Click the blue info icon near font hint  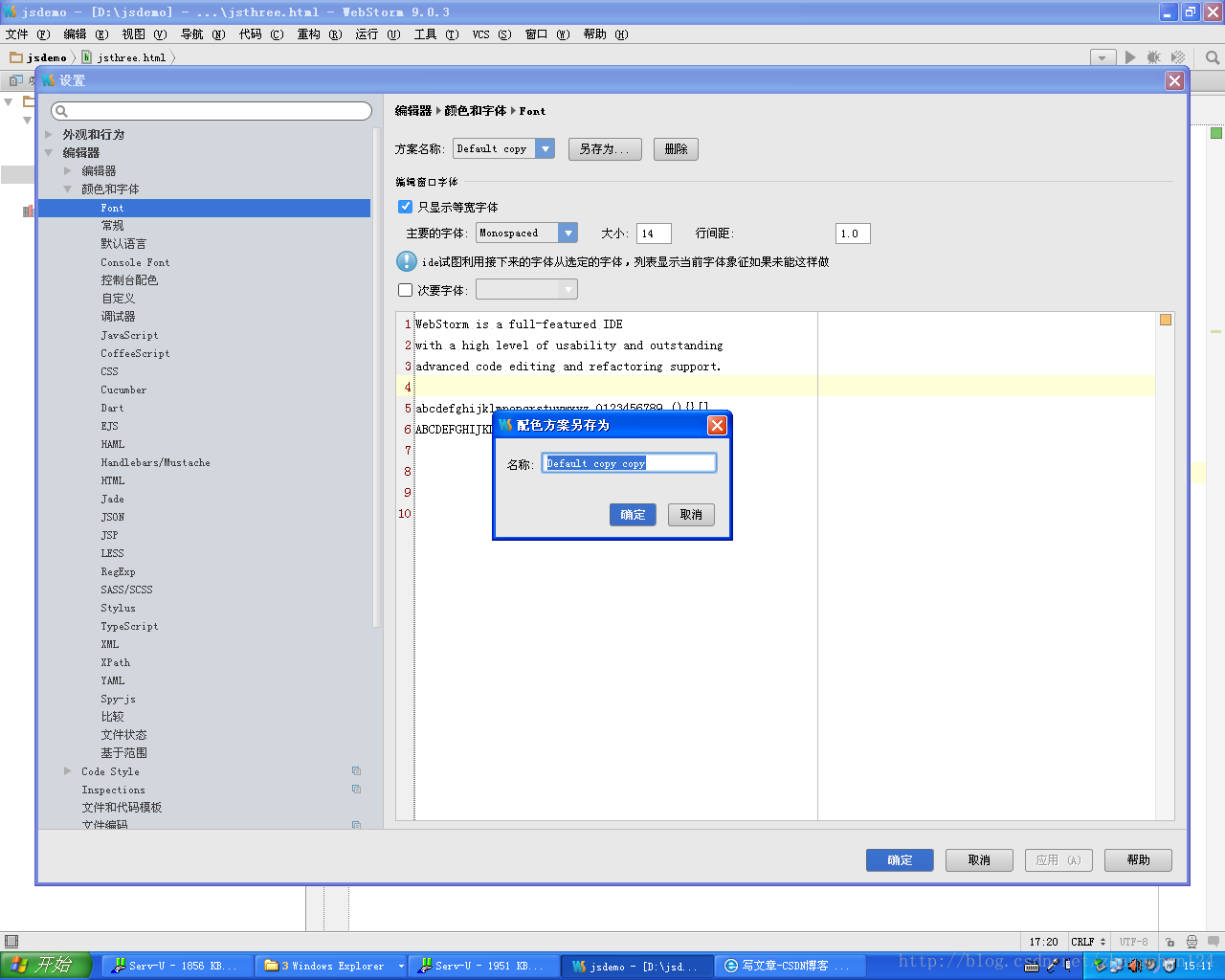tap(407, 261)
